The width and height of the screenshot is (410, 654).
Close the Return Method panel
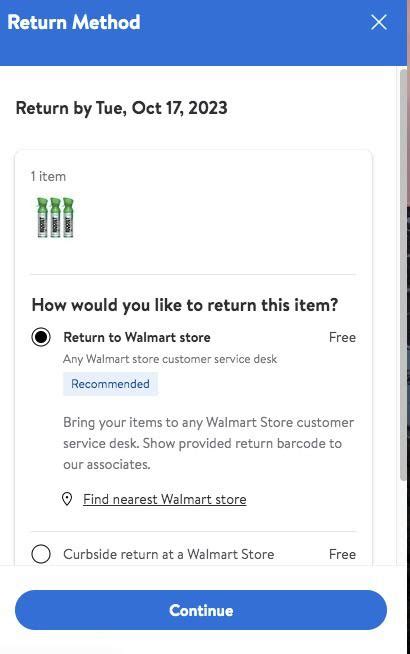[379, 22]
